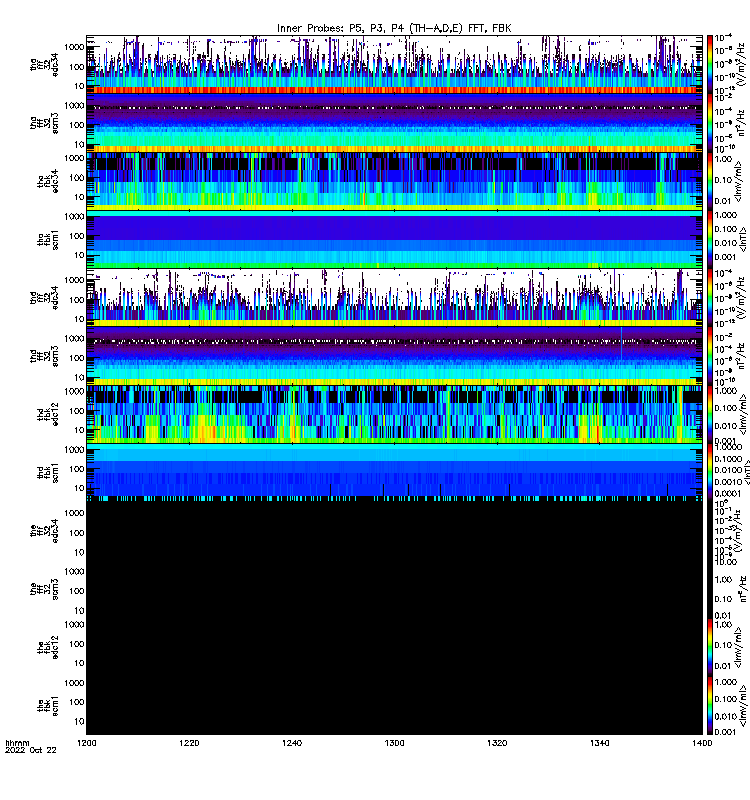Viewport: 750px width, 800px height.
Task: Click the tha fff edc34 color bar
Action: click(710, 64)
